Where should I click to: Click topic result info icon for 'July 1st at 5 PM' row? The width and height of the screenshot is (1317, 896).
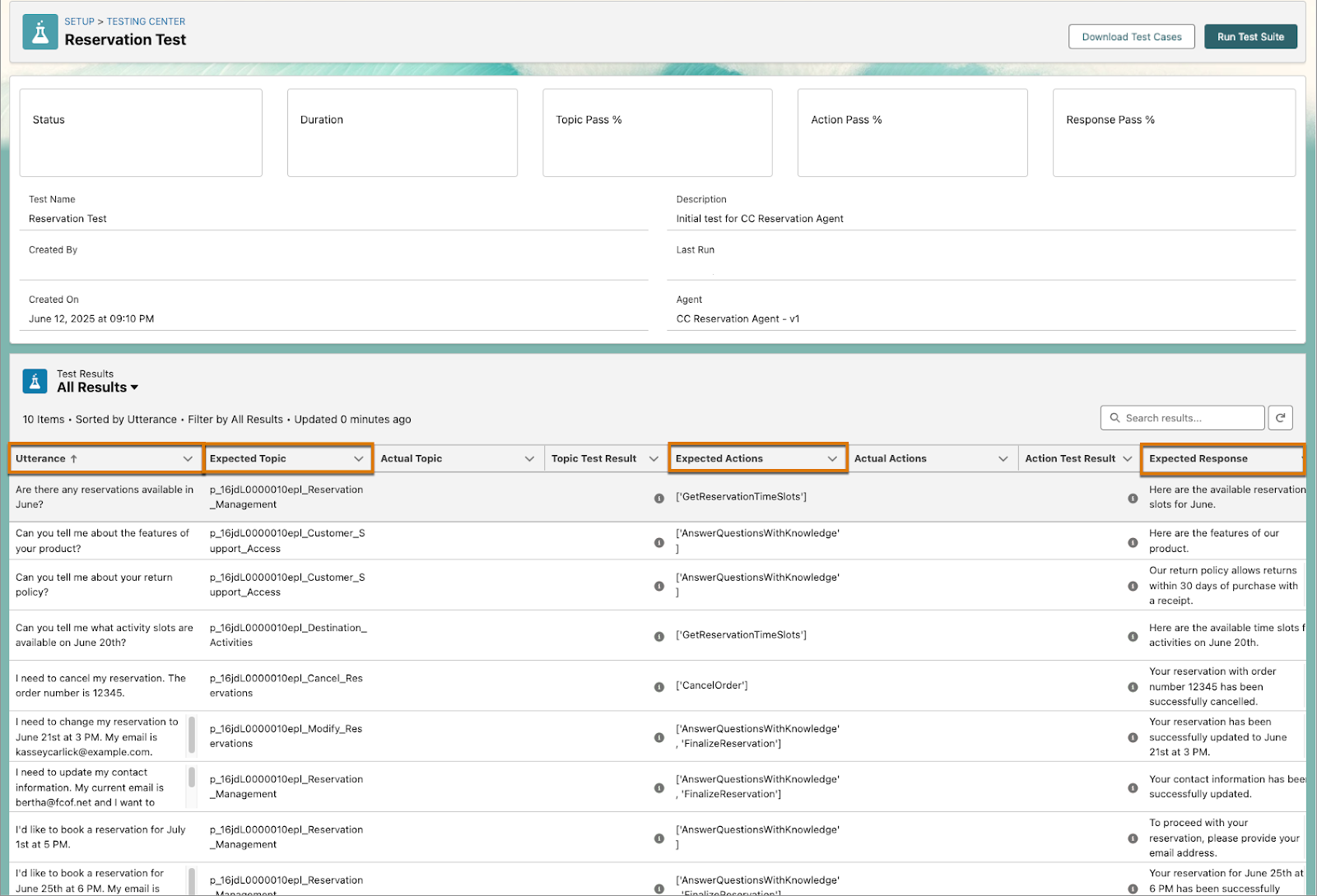coord(658,838)
